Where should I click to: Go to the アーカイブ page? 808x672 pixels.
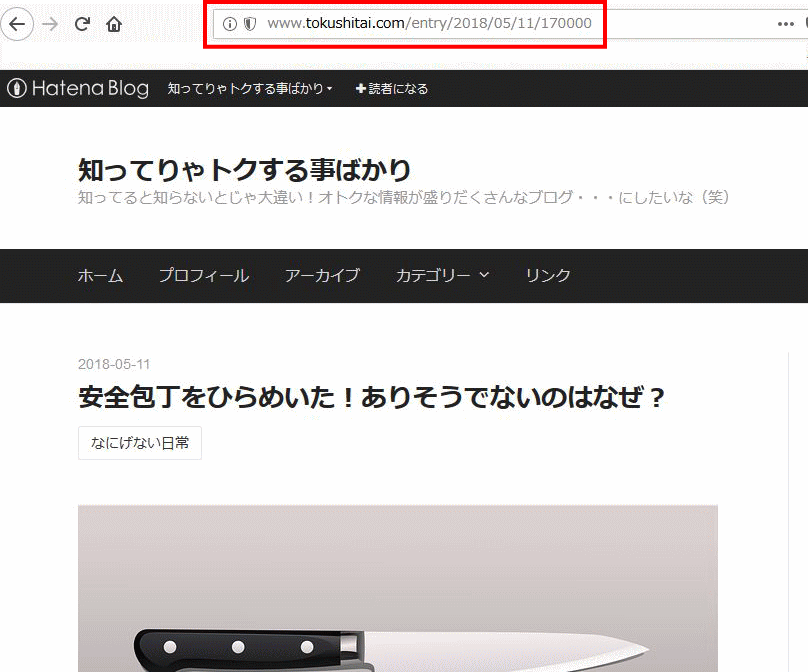322,275
